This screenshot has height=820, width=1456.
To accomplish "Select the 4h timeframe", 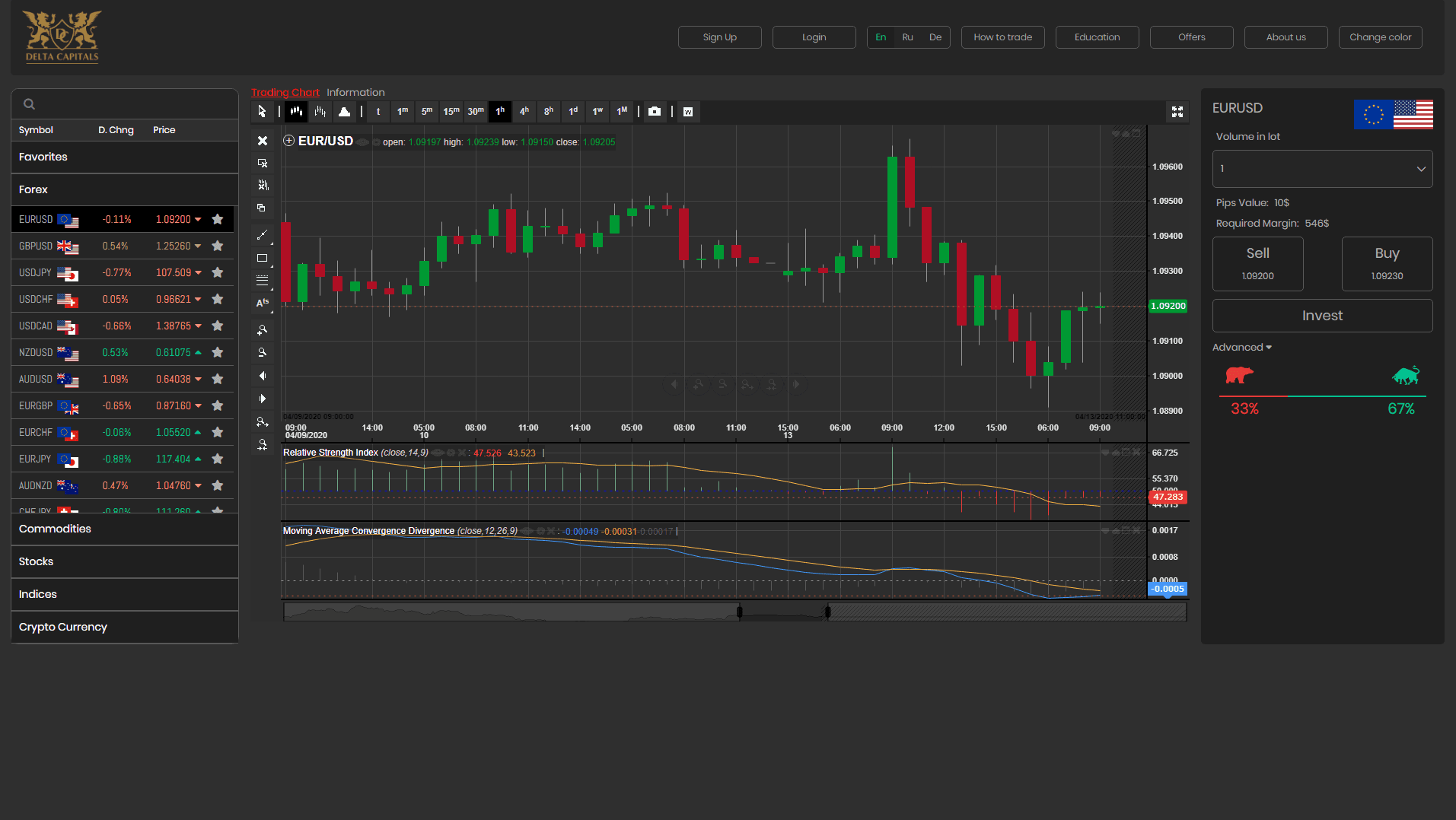I will (524, 112).
